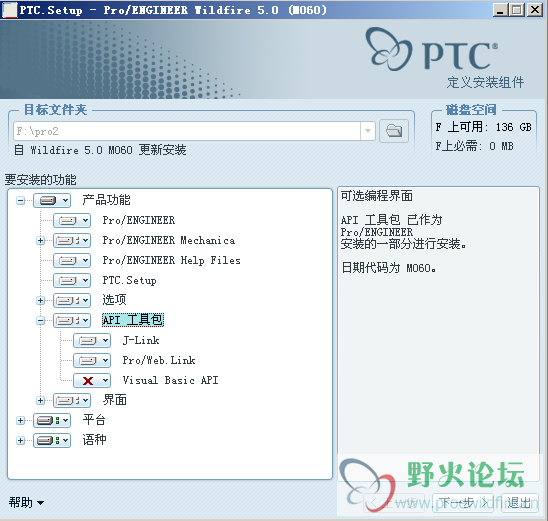The height and width of the screenshot is (521, 548).
Task: Click the drive icon for J-Link
Action: (x=88, y=340)
